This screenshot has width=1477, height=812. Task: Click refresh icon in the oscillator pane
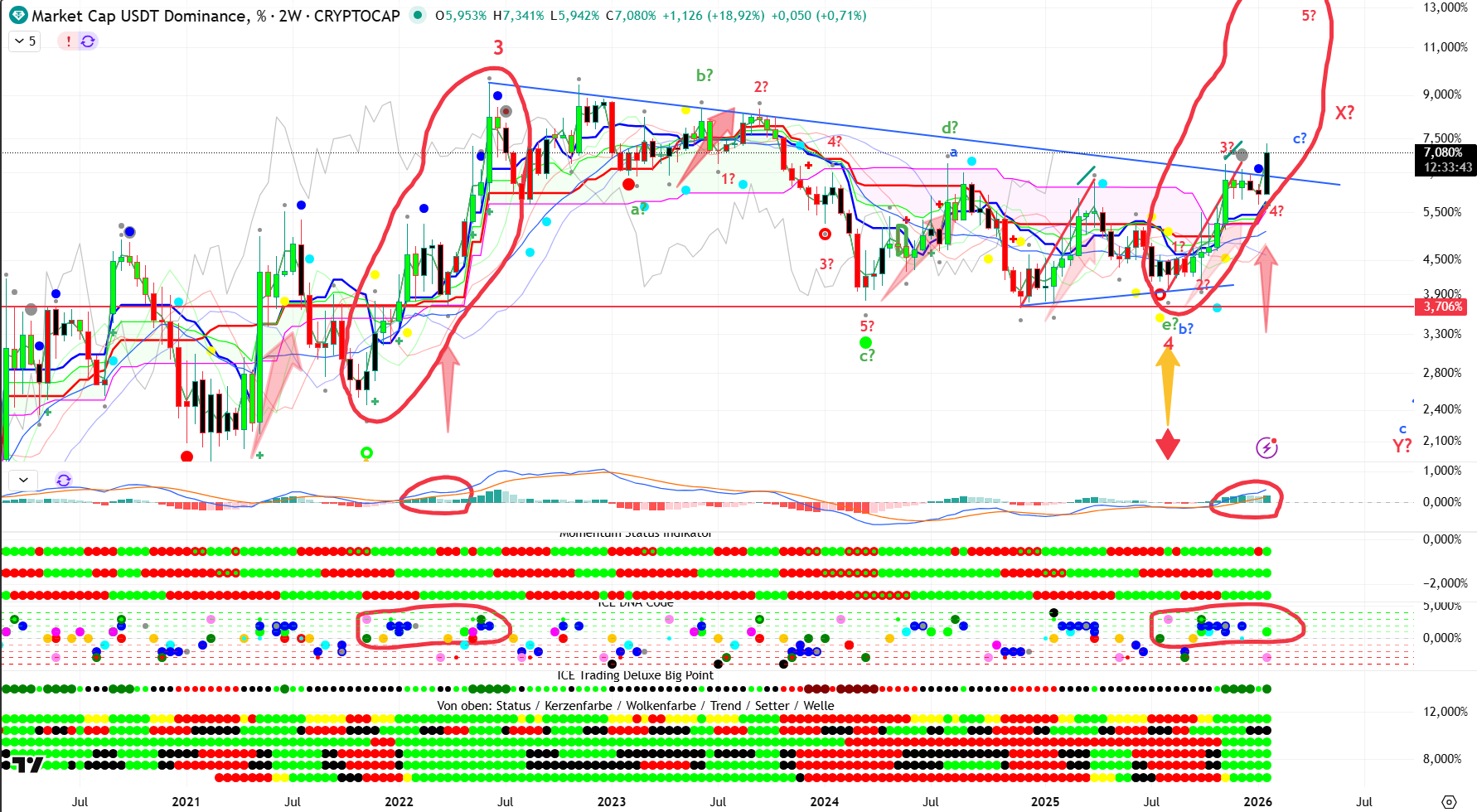[64, 480]
